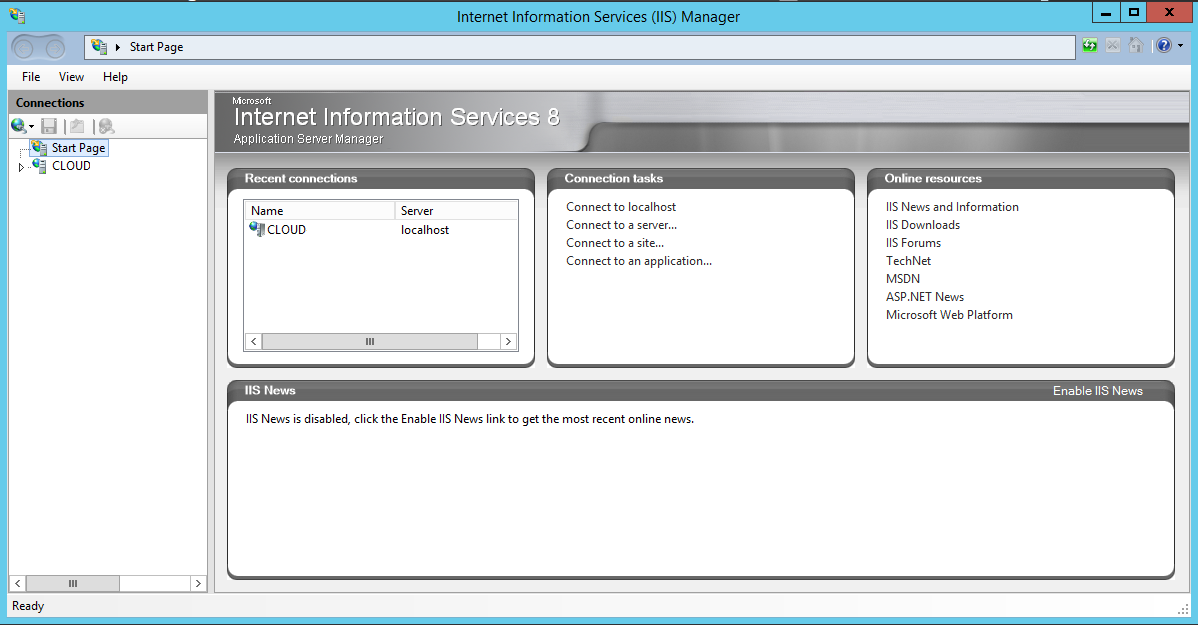Open the Create New Connection dropdown arrow

[31, 127]
